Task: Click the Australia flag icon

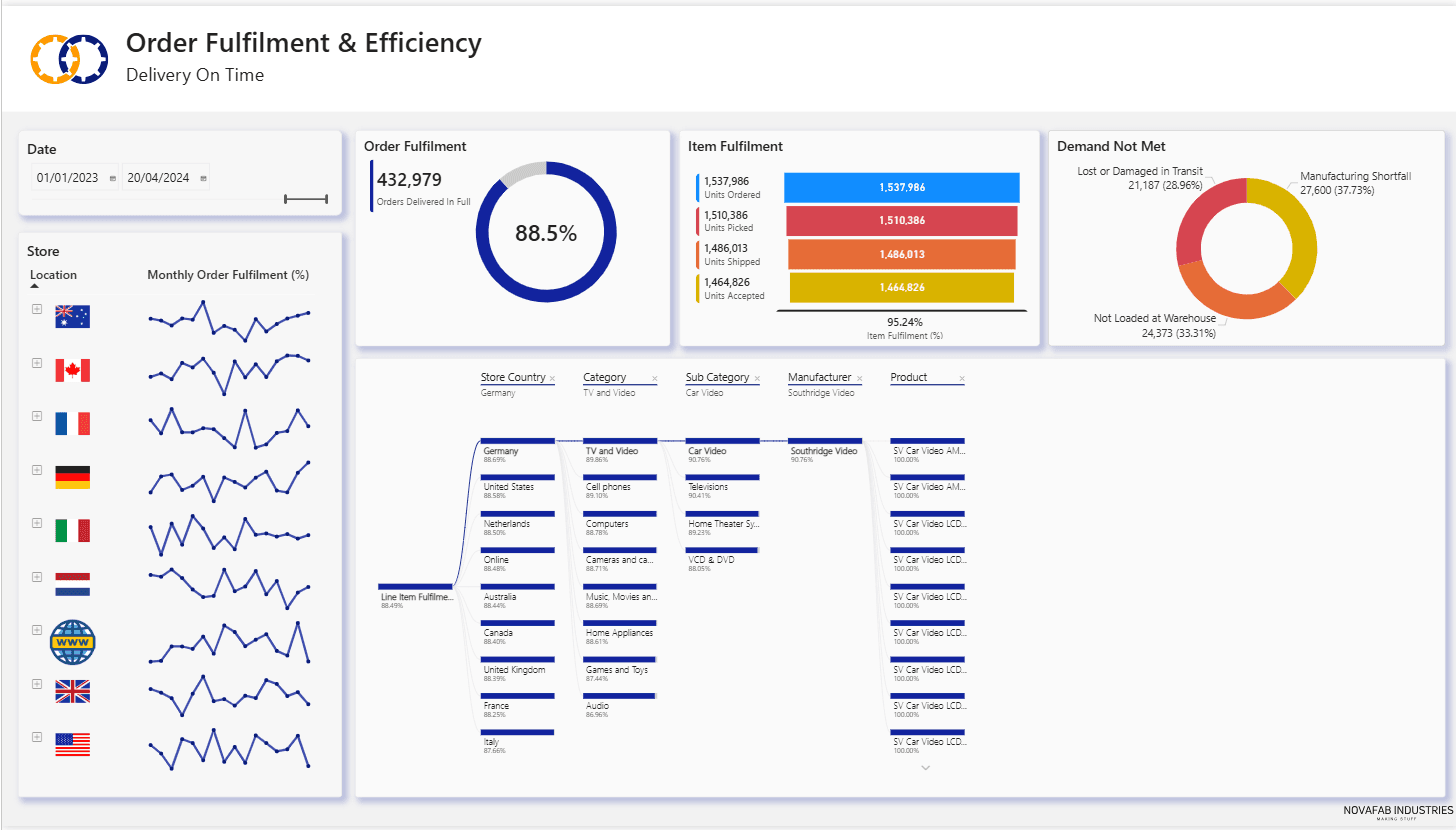Action: pyautogui.click(x=72, y=317)
